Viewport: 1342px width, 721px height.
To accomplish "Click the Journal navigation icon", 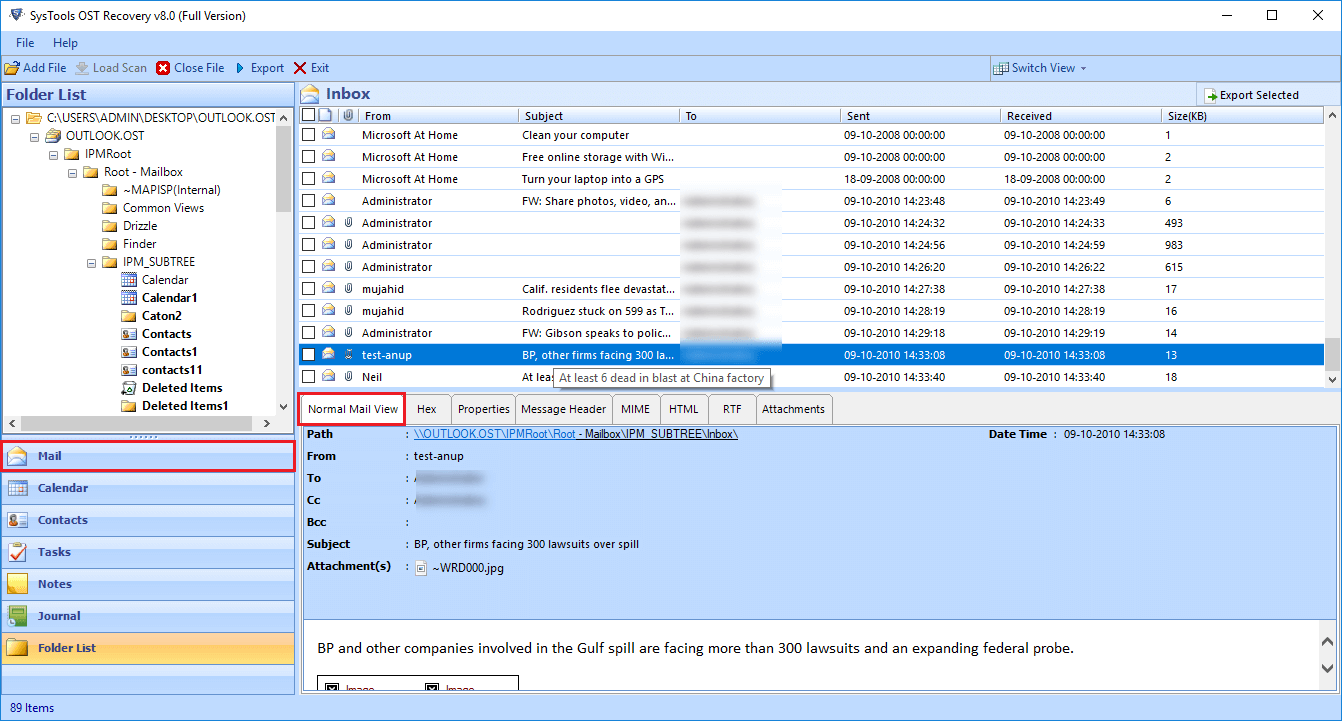I will pos(17,616).
